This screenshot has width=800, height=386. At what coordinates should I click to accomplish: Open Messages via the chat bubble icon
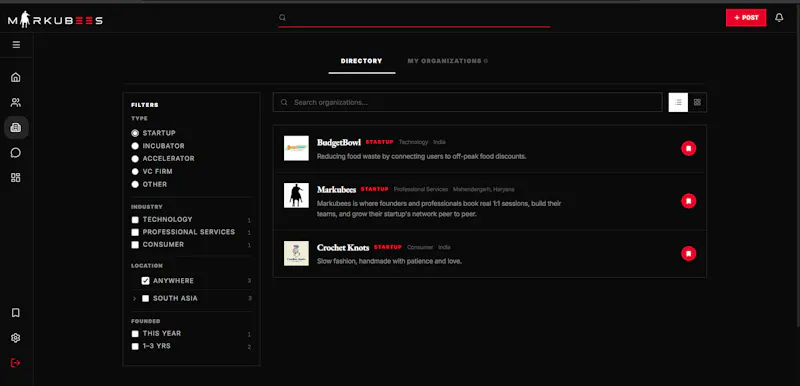(16, 152)
